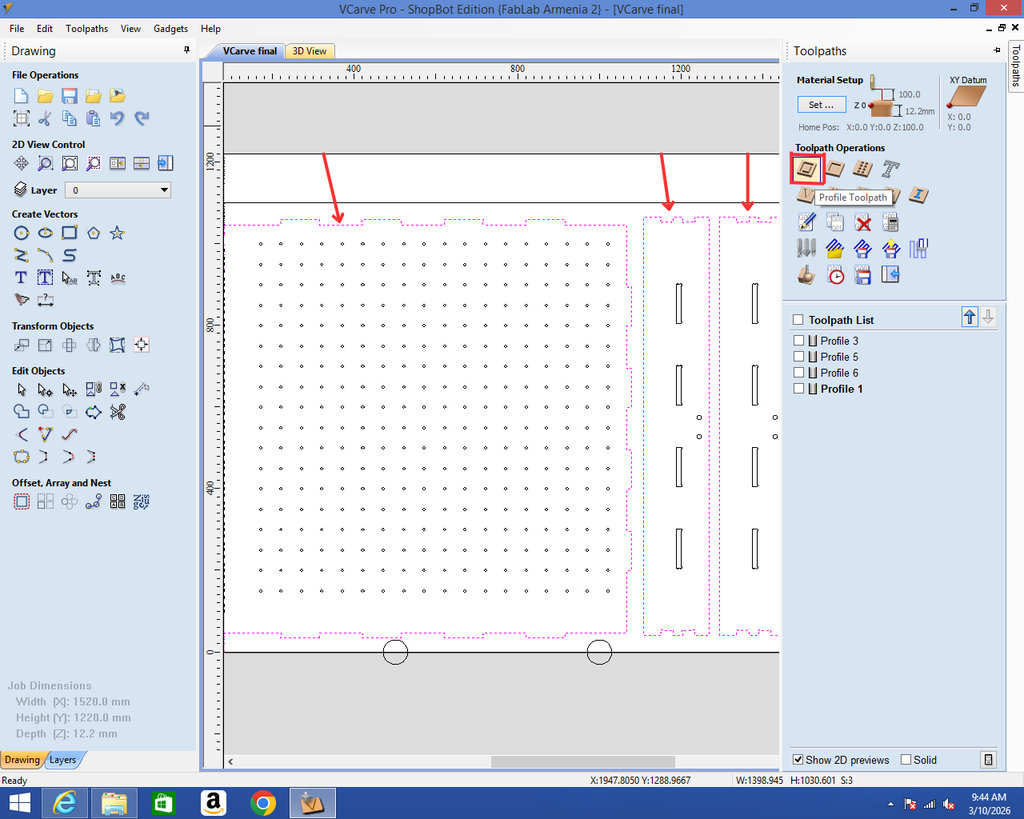
Task: Save toolpaths with the floppy G-code icon
Action: click(x=863, y=276)
